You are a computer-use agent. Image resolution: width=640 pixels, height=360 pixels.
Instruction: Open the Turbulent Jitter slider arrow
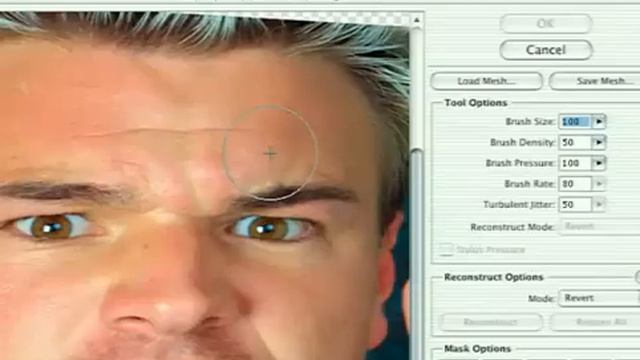599,204
